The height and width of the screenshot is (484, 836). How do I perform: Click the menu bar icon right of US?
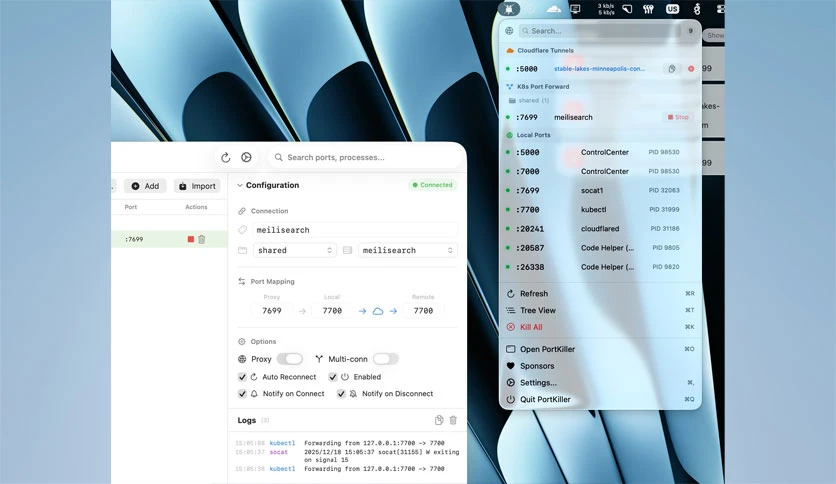pyautogui.click(x=697, y=9)
